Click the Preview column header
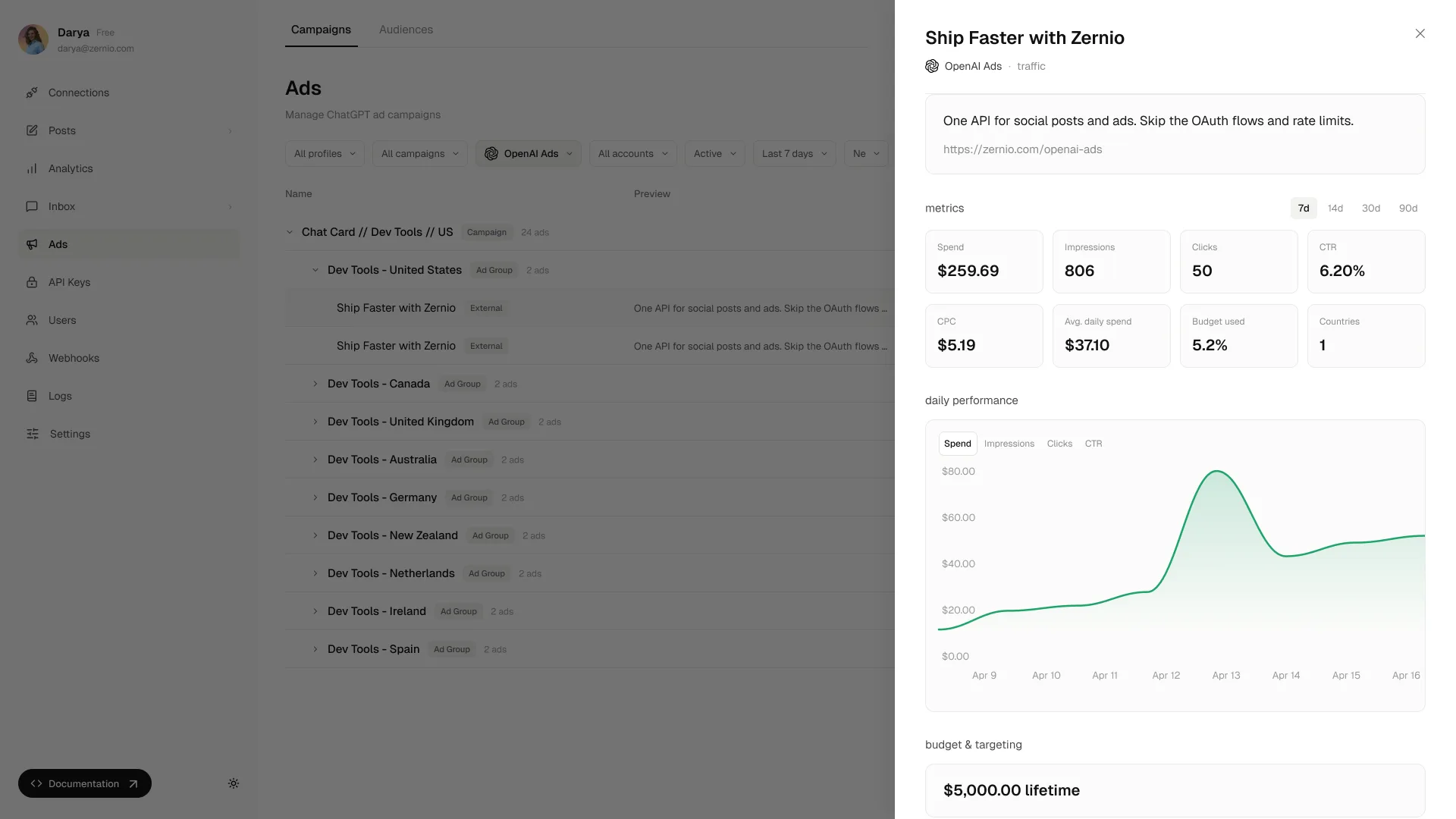The height and width of the screenshot is (819, 1456). 652,194
